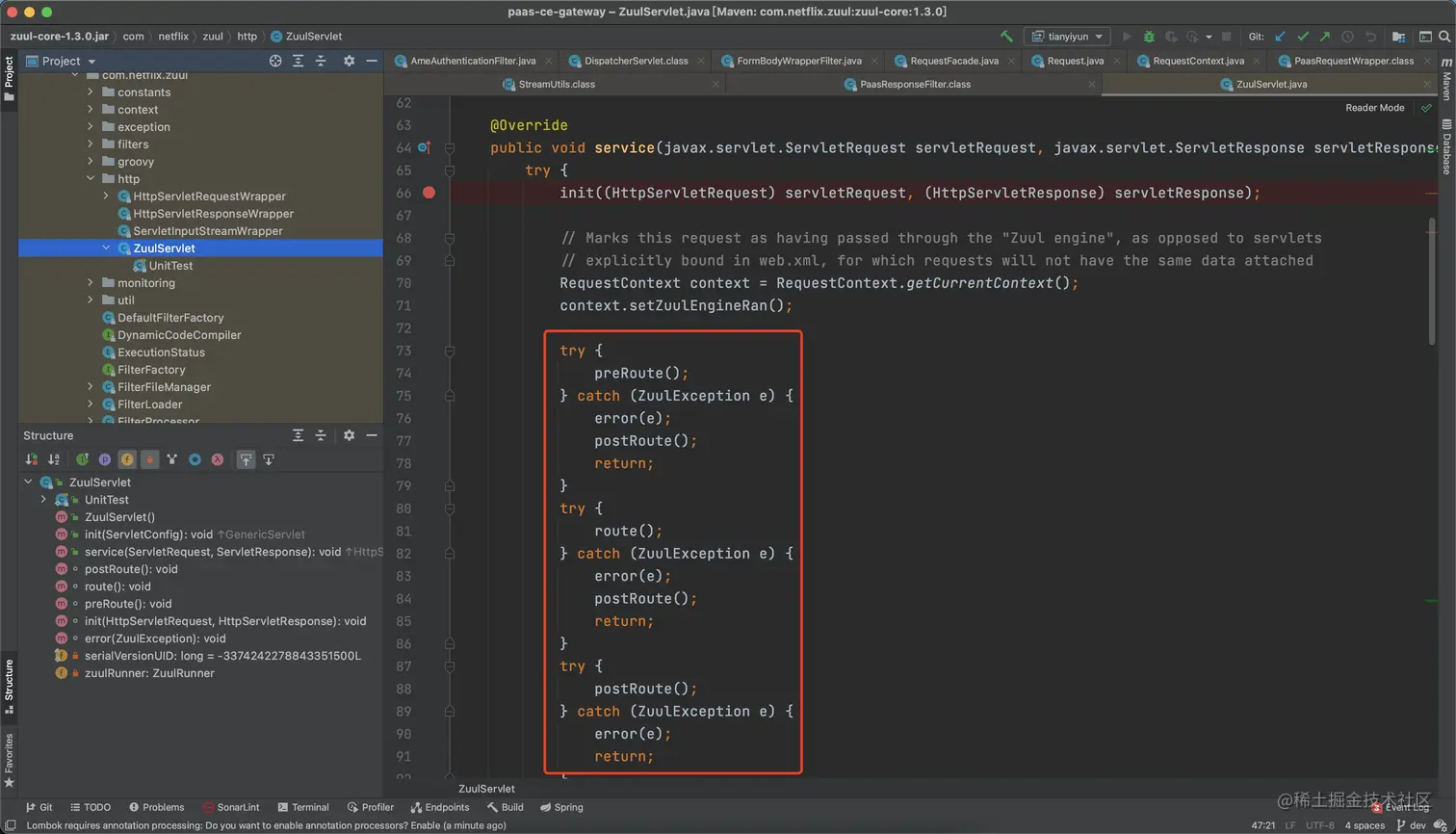Expand UnitTest node in Structure panel
Image resolution: width=1456 pixels, height=834 pixels.
point(43,500)
